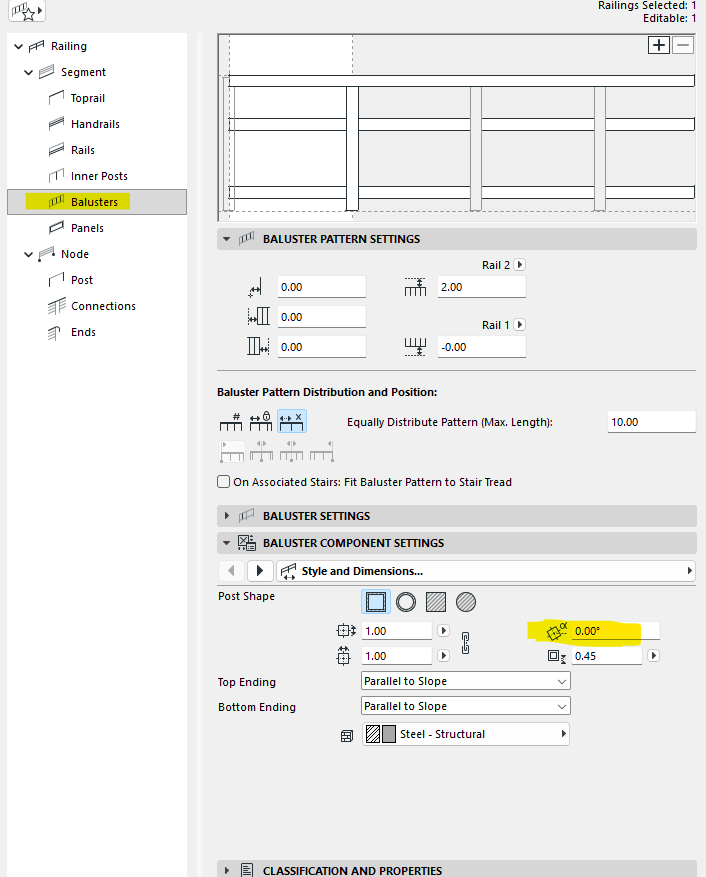Select fixed pattern length distribution icon
The height and width of the screenshot is (877, 706).
pos(261,422)
